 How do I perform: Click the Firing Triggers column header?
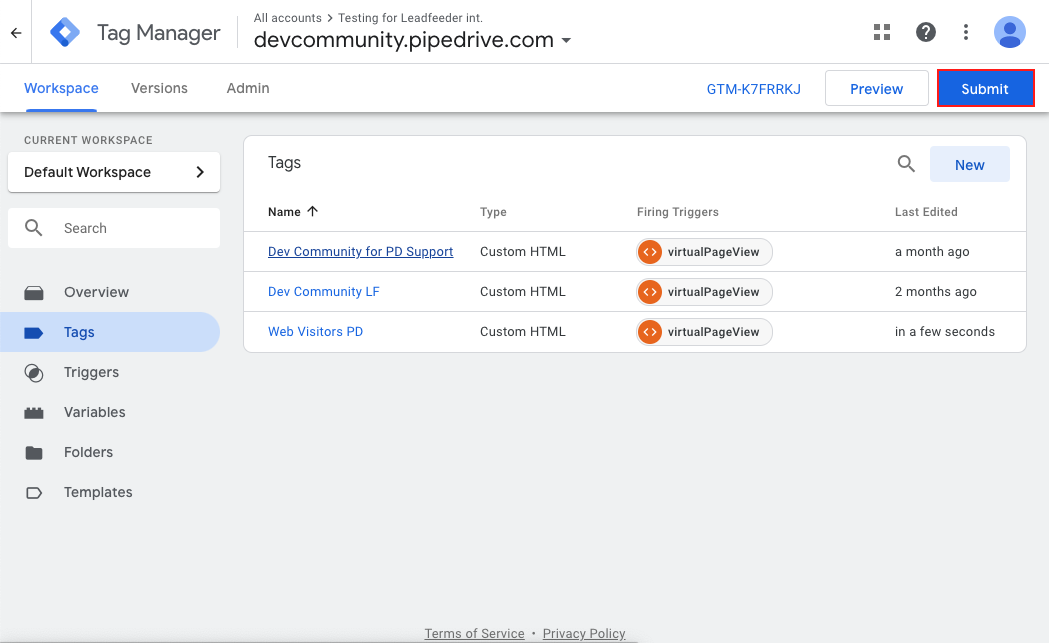(678, 212)
